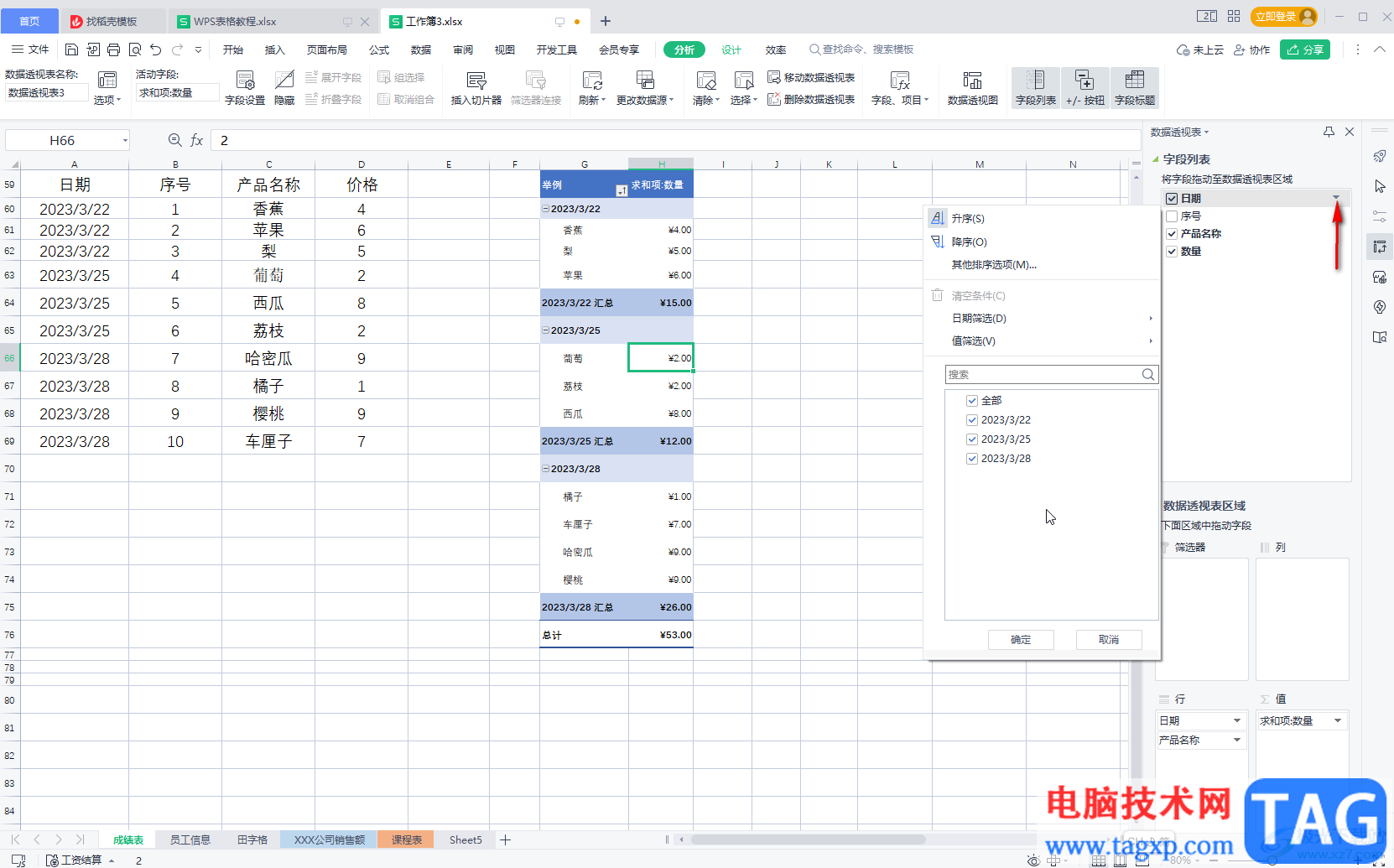Uncheck the 2023/3/22 filter checkbox
Screen dimensions: 1394x868
pyautogui.click(x=972, y=420)
